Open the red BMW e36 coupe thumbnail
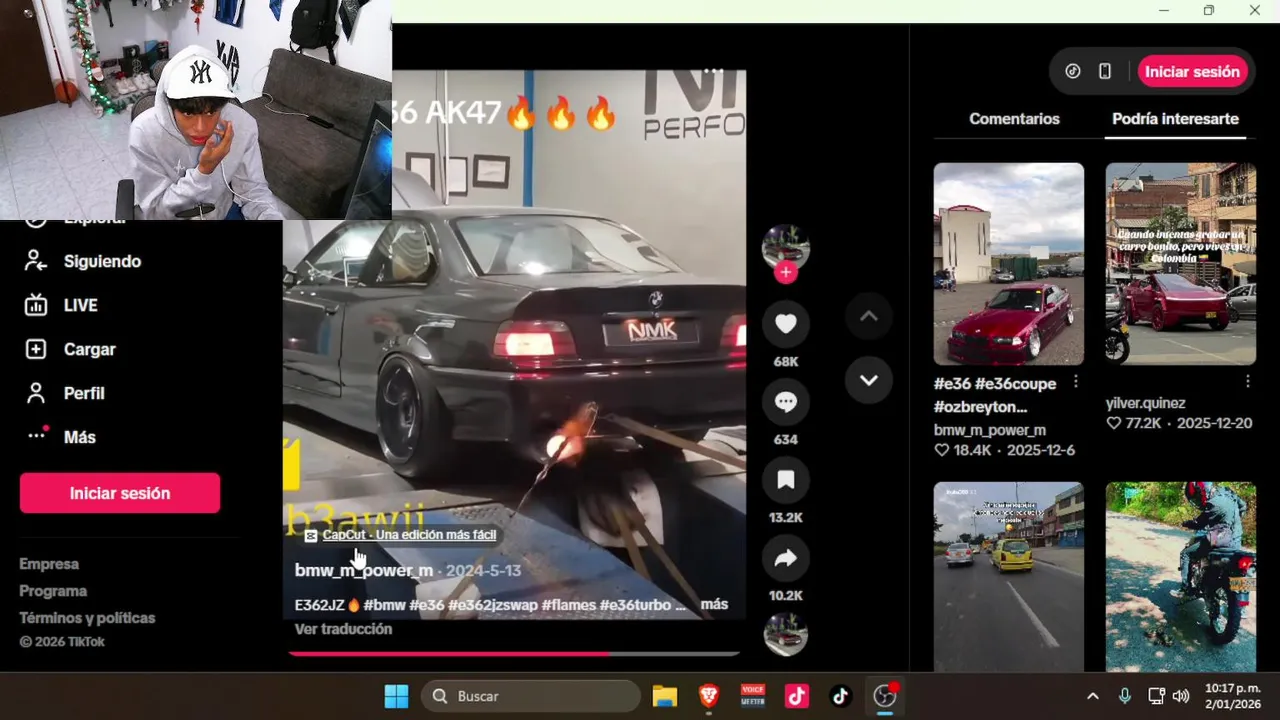The image size is (1280, 720). click(x=1009, y=264)
